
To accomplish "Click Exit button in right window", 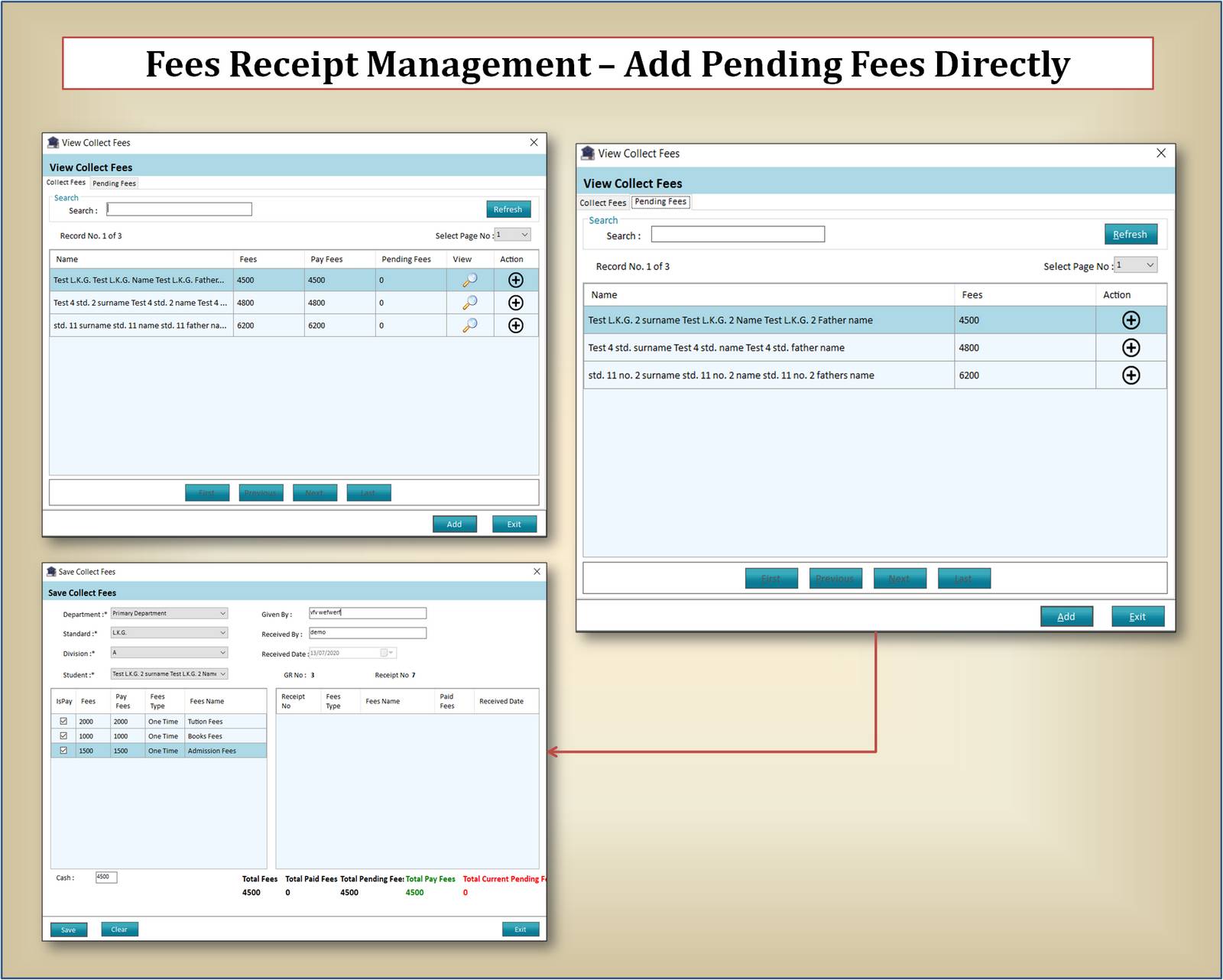I will tap(1137, 616).
